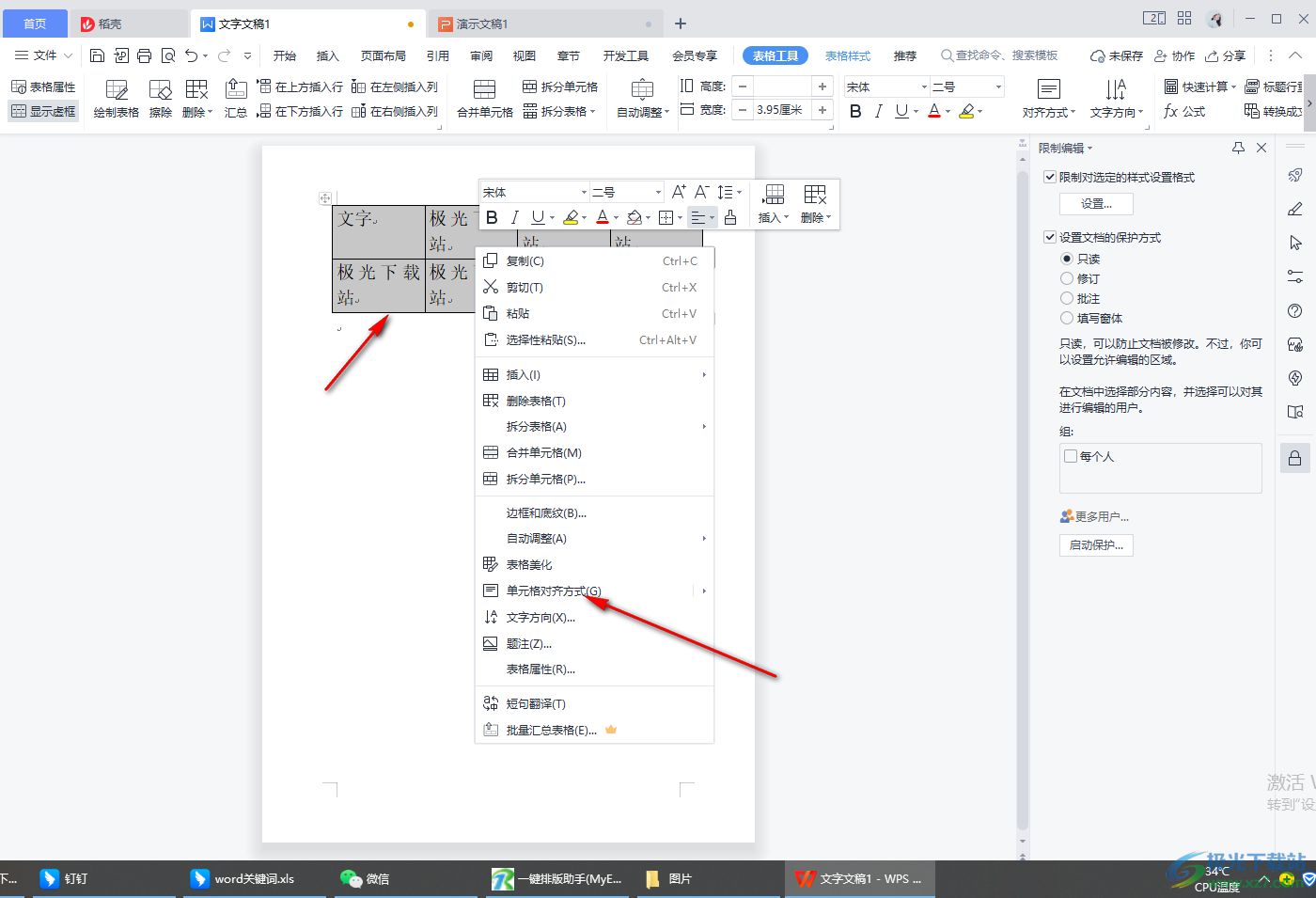
Task: Open the ribbon font size dropdown
Action: (x=997, y=87)
